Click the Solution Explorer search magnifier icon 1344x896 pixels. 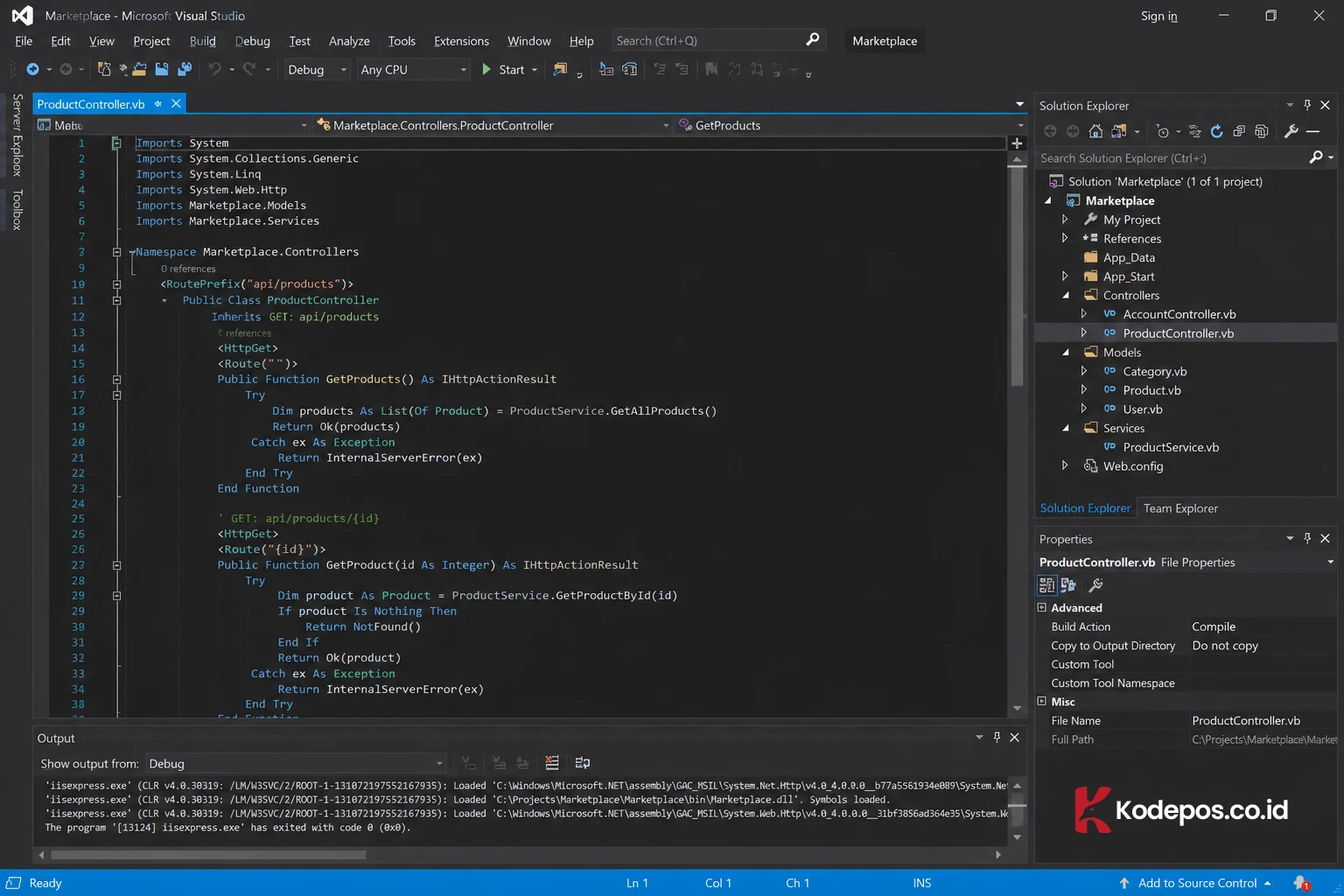(x=1316, y=157)
